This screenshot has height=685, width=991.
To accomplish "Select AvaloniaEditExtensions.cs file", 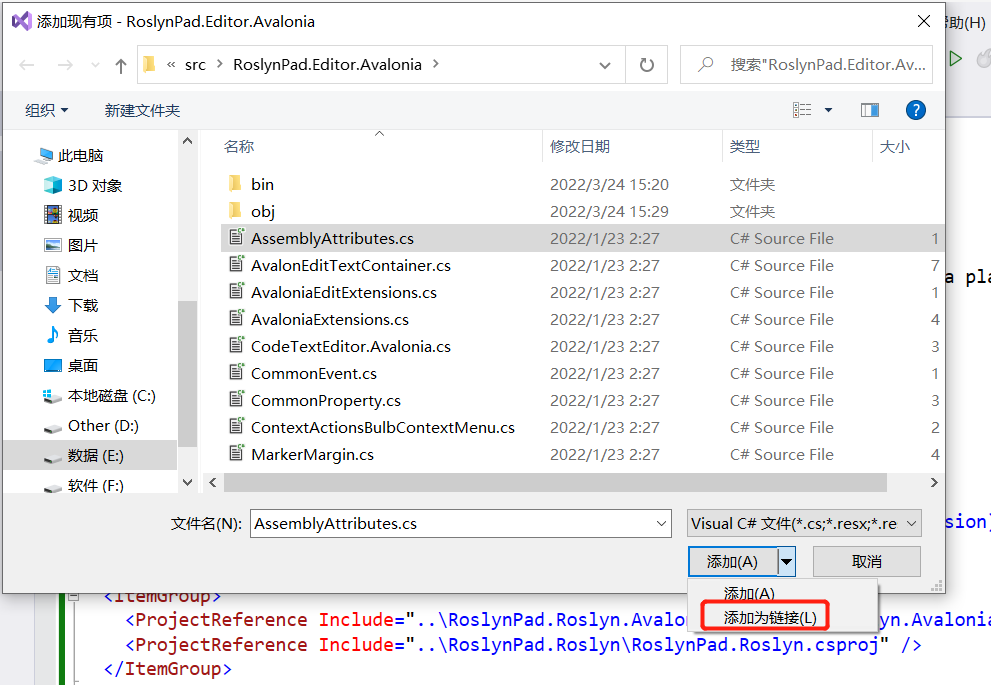I will coord(344,293).
